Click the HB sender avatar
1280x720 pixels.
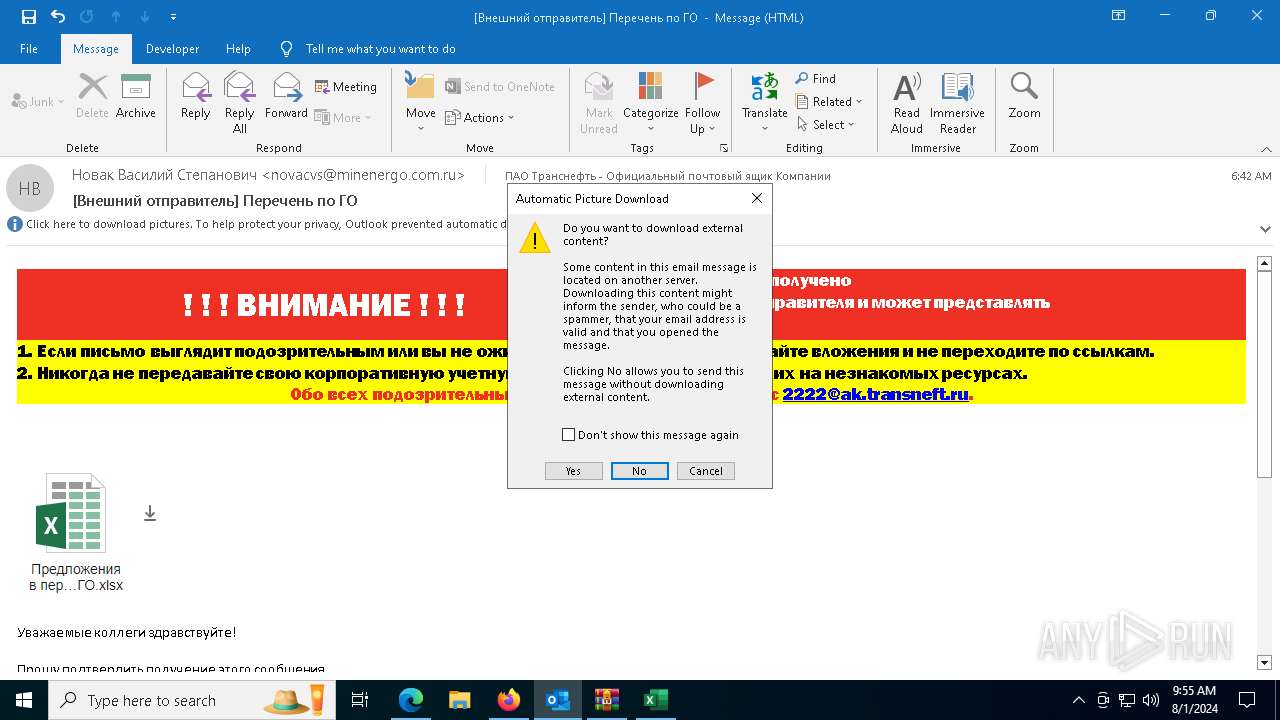point(30,188)
